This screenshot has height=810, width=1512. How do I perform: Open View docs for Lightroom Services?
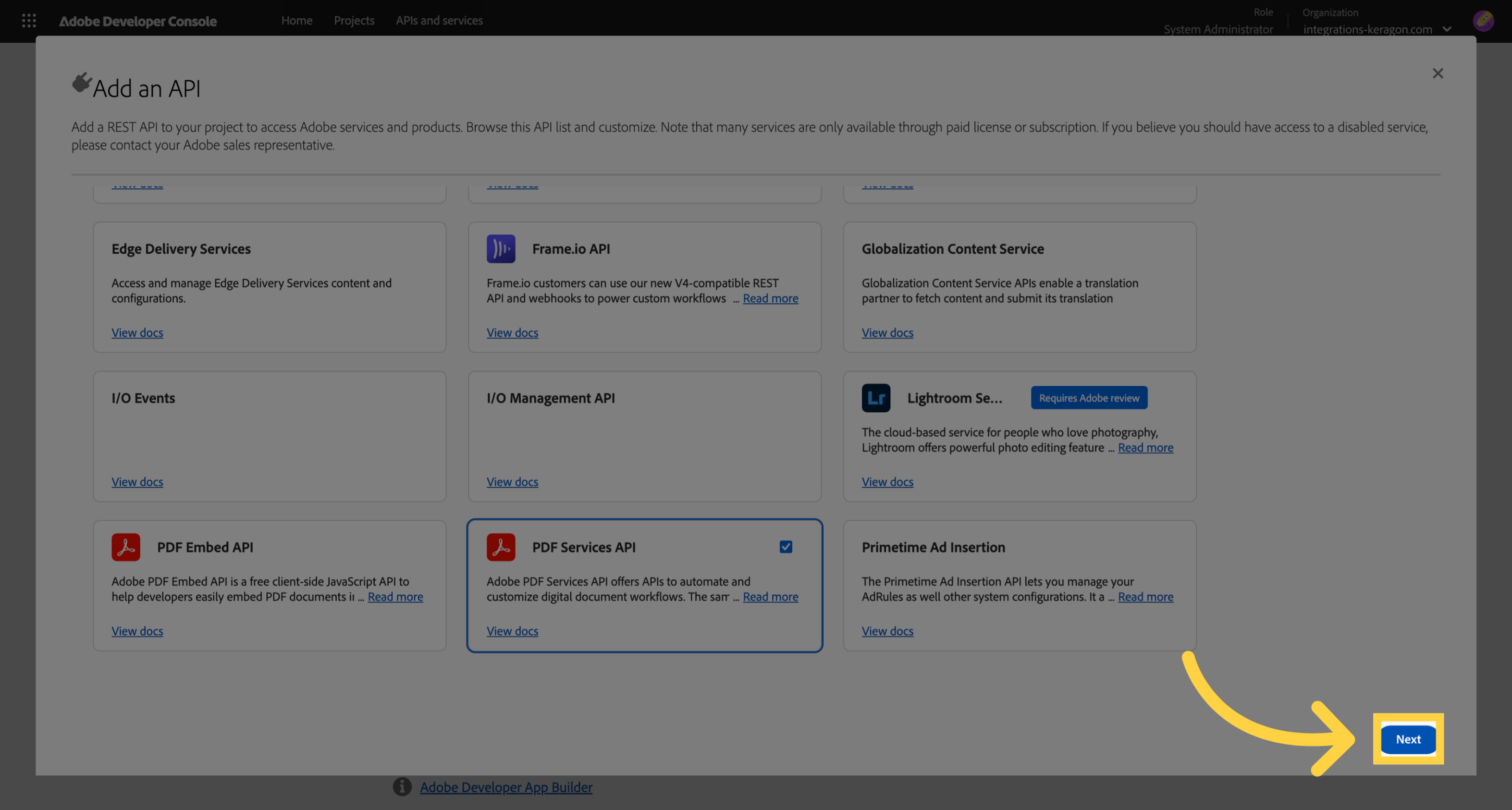coord(887,481)
